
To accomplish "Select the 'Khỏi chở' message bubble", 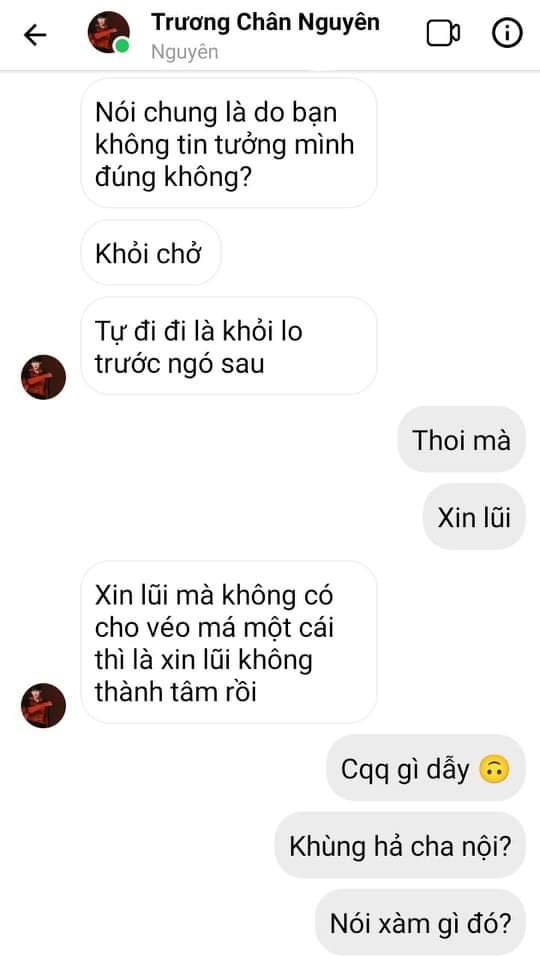I will tap(151, 253).
